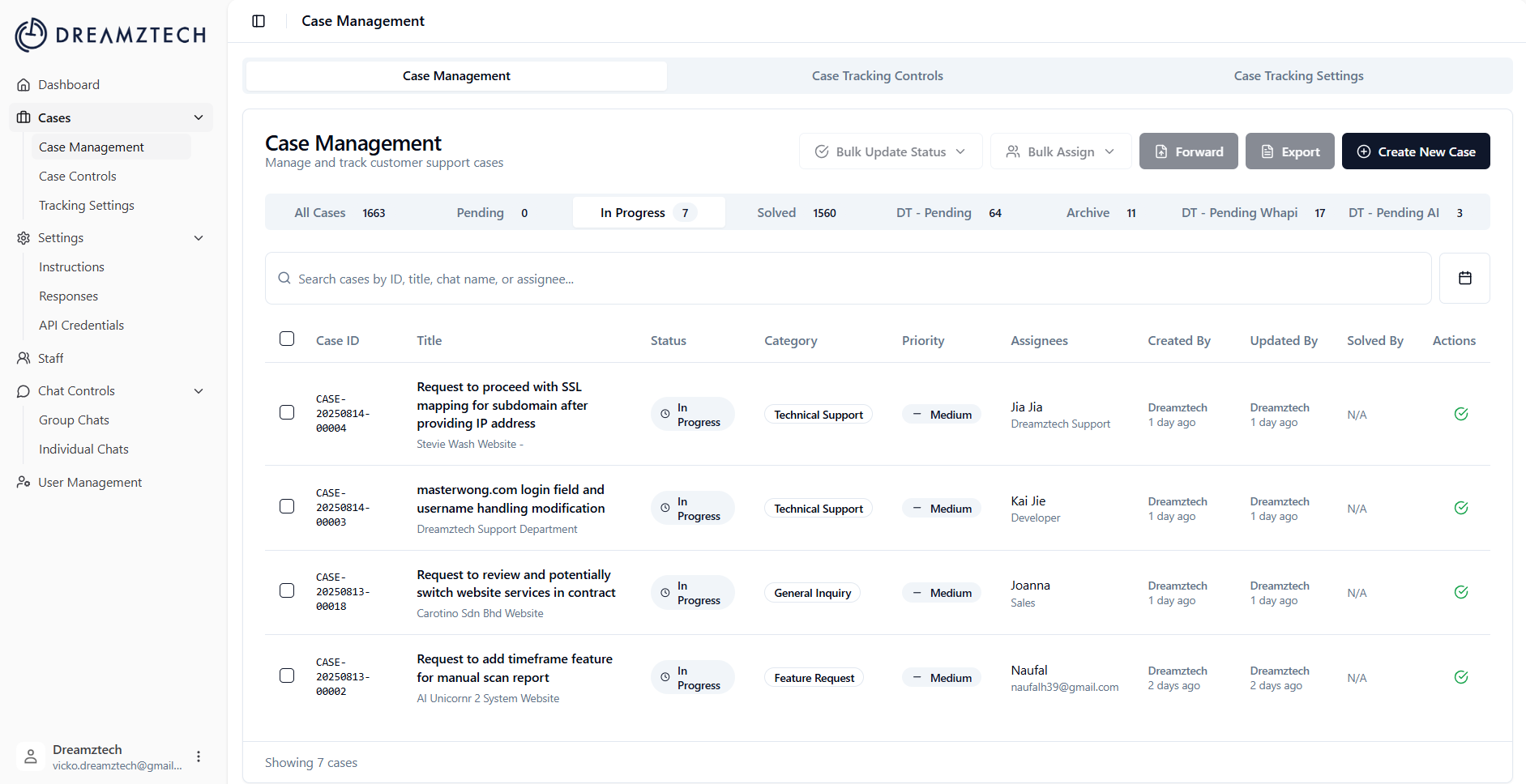
Task: Open the user menu three-dot icon
Action: pyautogui.click(x=199, y=756)
